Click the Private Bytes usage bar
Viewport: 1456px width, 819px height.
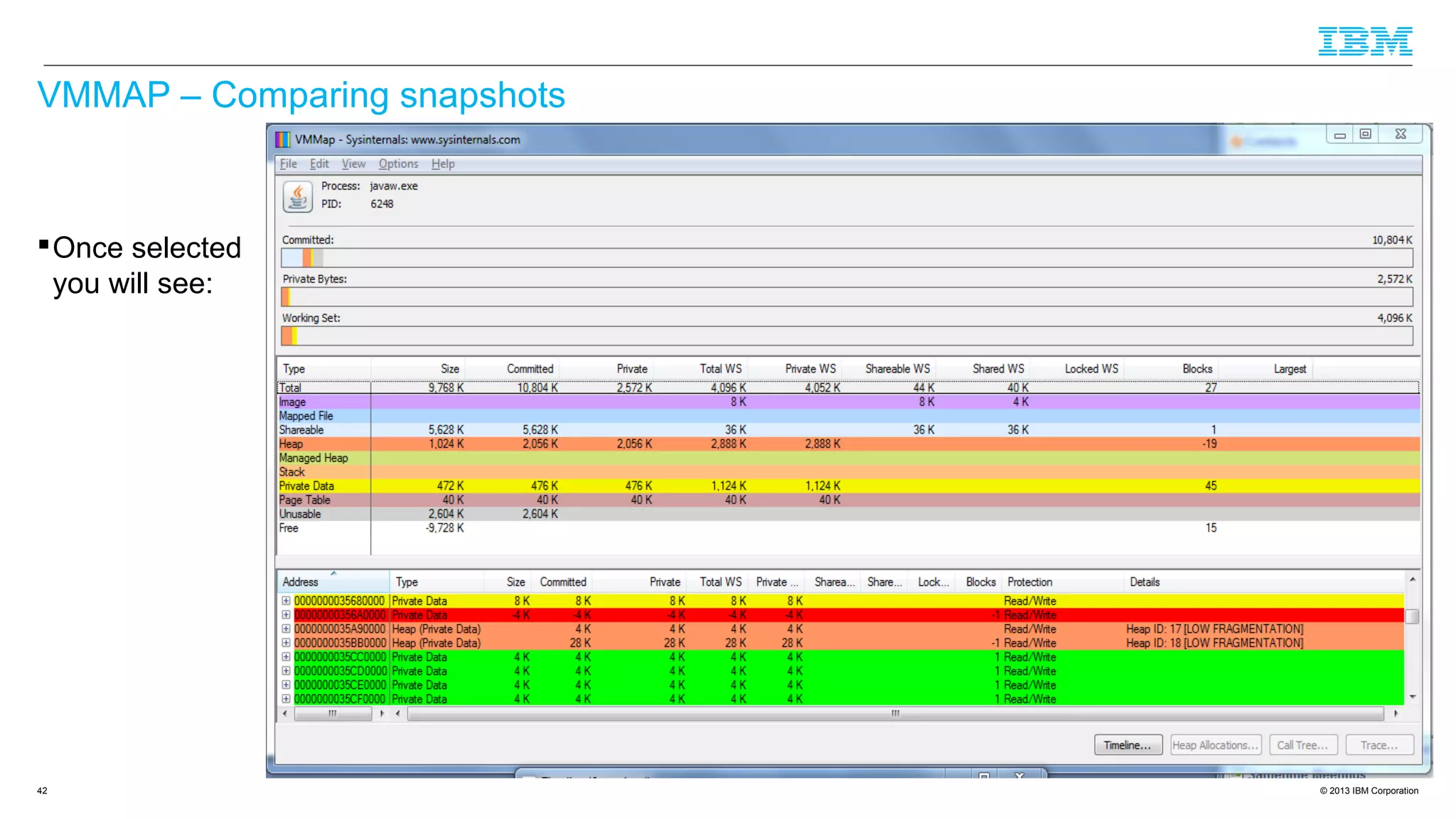[847, 297]
